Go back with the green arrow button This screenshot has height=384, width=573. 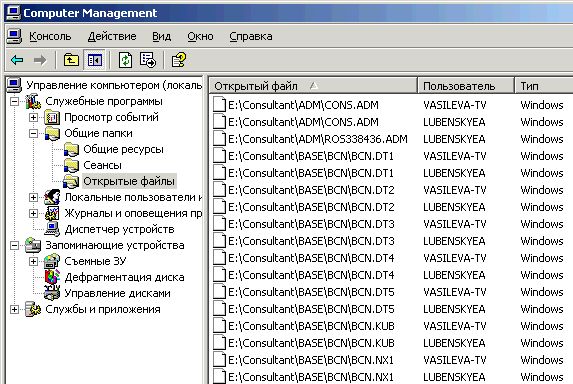pyautogui.click(x=17, y=60)
